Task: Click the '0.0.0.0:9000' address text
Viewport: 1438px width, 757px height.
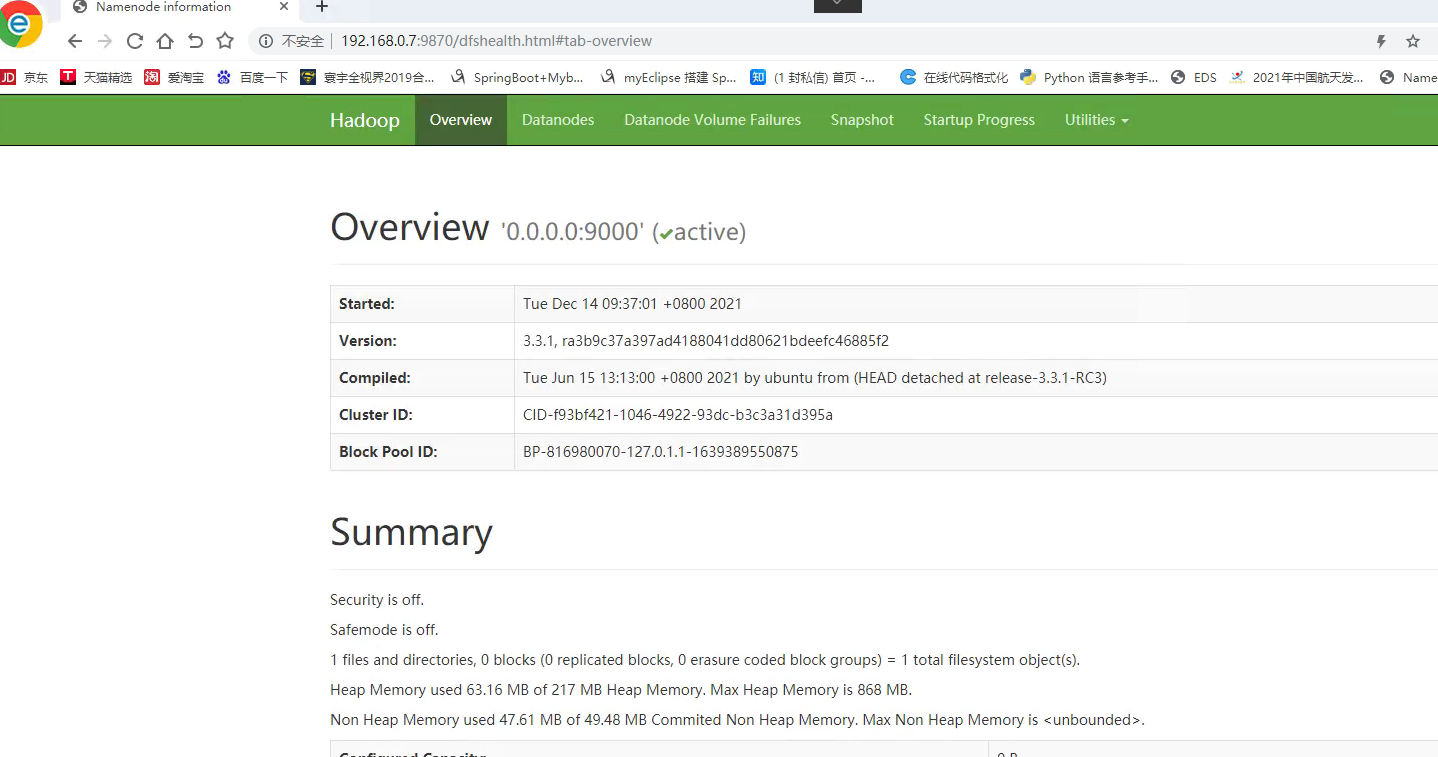Action: [x=572, y=232]
